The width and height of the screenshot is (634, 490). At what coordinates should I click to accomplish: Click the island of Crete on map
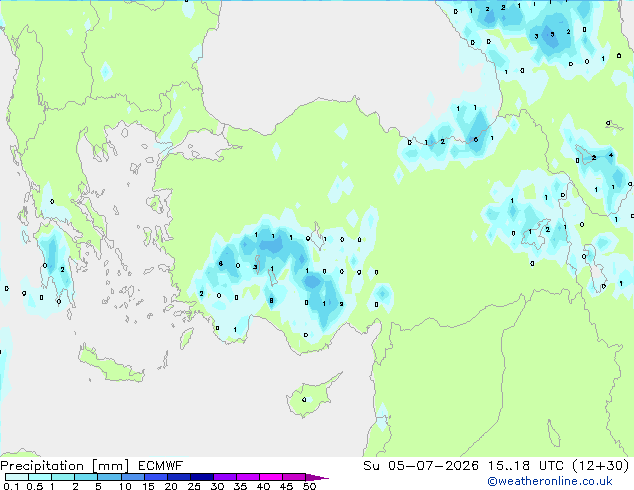pos(110,365)
